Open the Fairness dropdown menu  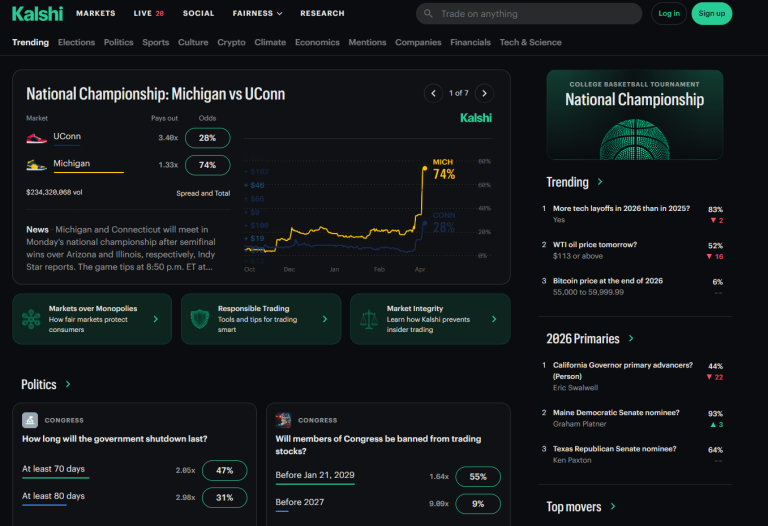257,14
